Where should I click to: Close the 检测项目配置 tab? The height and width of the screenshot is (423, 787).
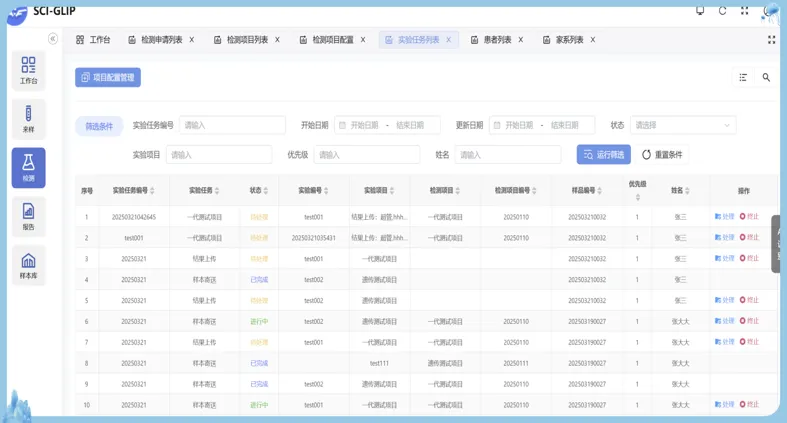pos(363,40)
